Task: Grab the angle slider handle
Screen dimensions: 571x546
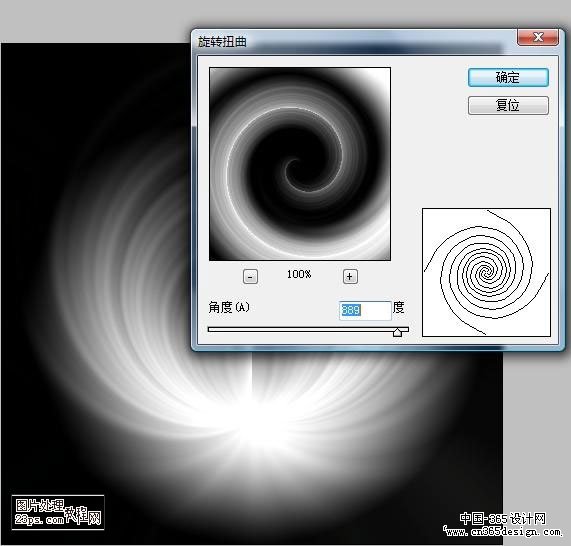Action: 397,332
